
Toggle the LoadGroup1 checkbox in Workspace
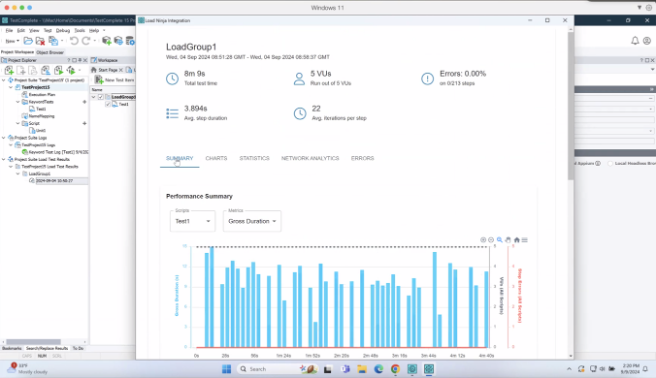tap(100, 97)
